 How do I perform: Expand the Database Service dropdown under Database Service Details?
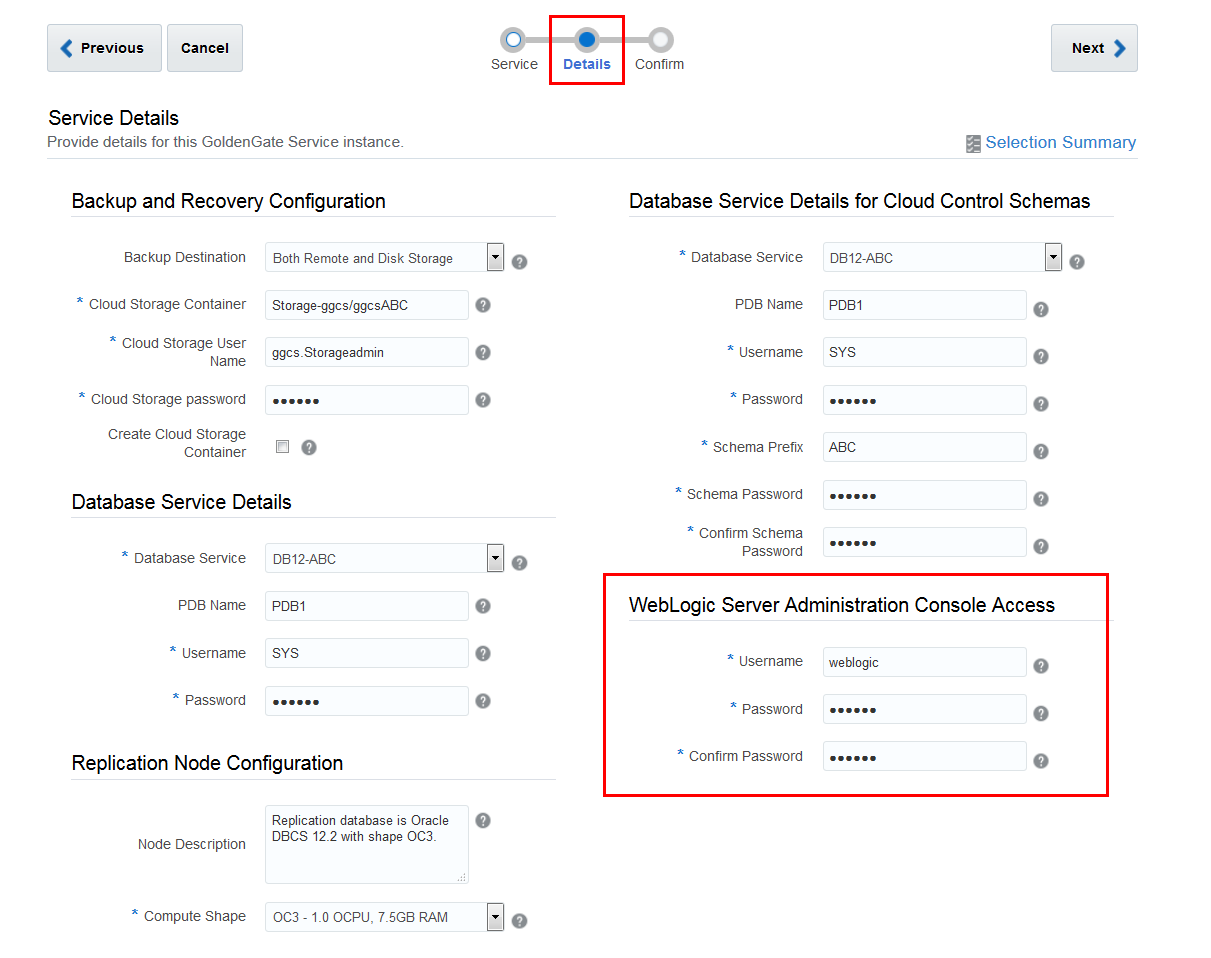tap(495, 558)
